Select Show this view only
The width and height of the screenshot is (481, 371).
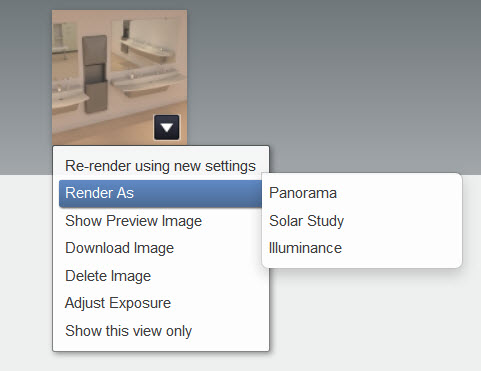pyautogui.click(x=160, y=331)
